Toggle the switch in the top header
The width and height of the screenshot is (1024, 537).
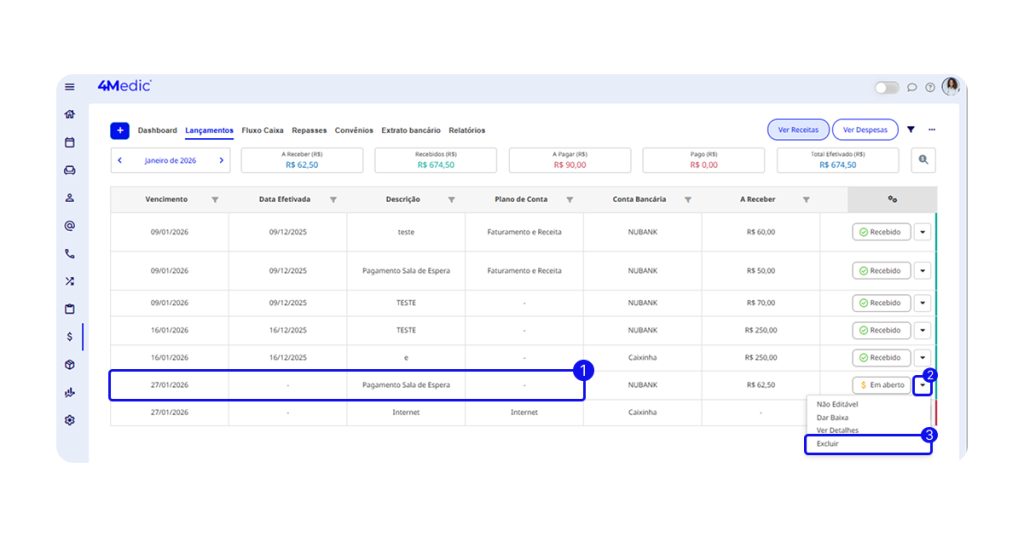point(887,87)
